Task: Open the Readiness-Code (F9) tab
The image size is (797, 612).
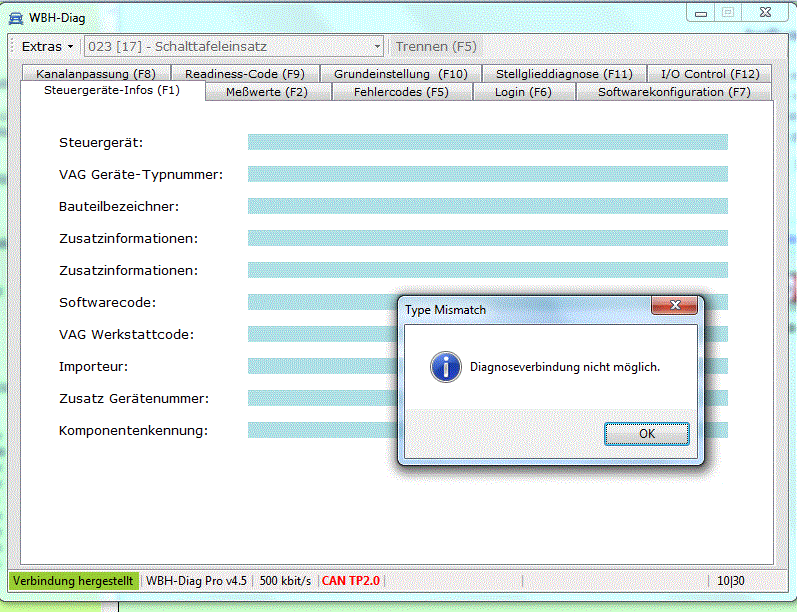Action: (x=245, y=73)
